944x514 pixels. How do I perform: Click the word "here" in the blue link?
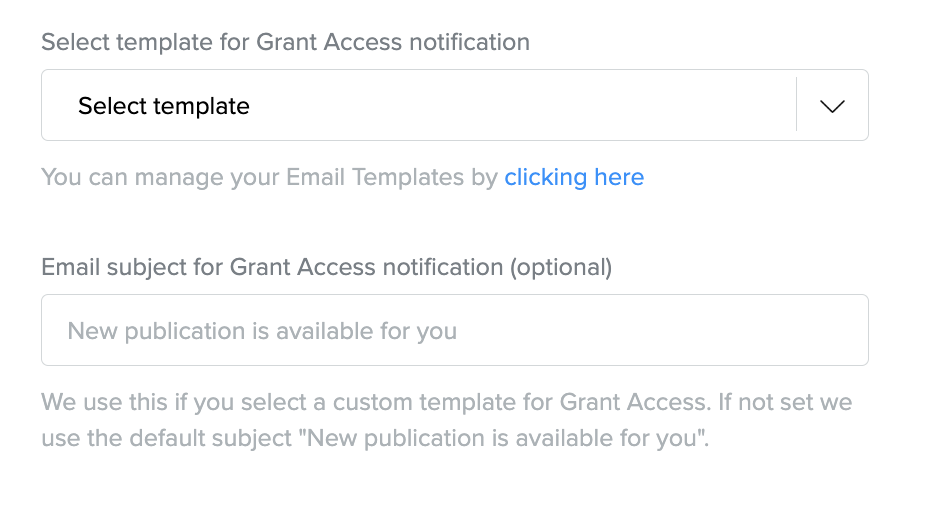point(619,177)
